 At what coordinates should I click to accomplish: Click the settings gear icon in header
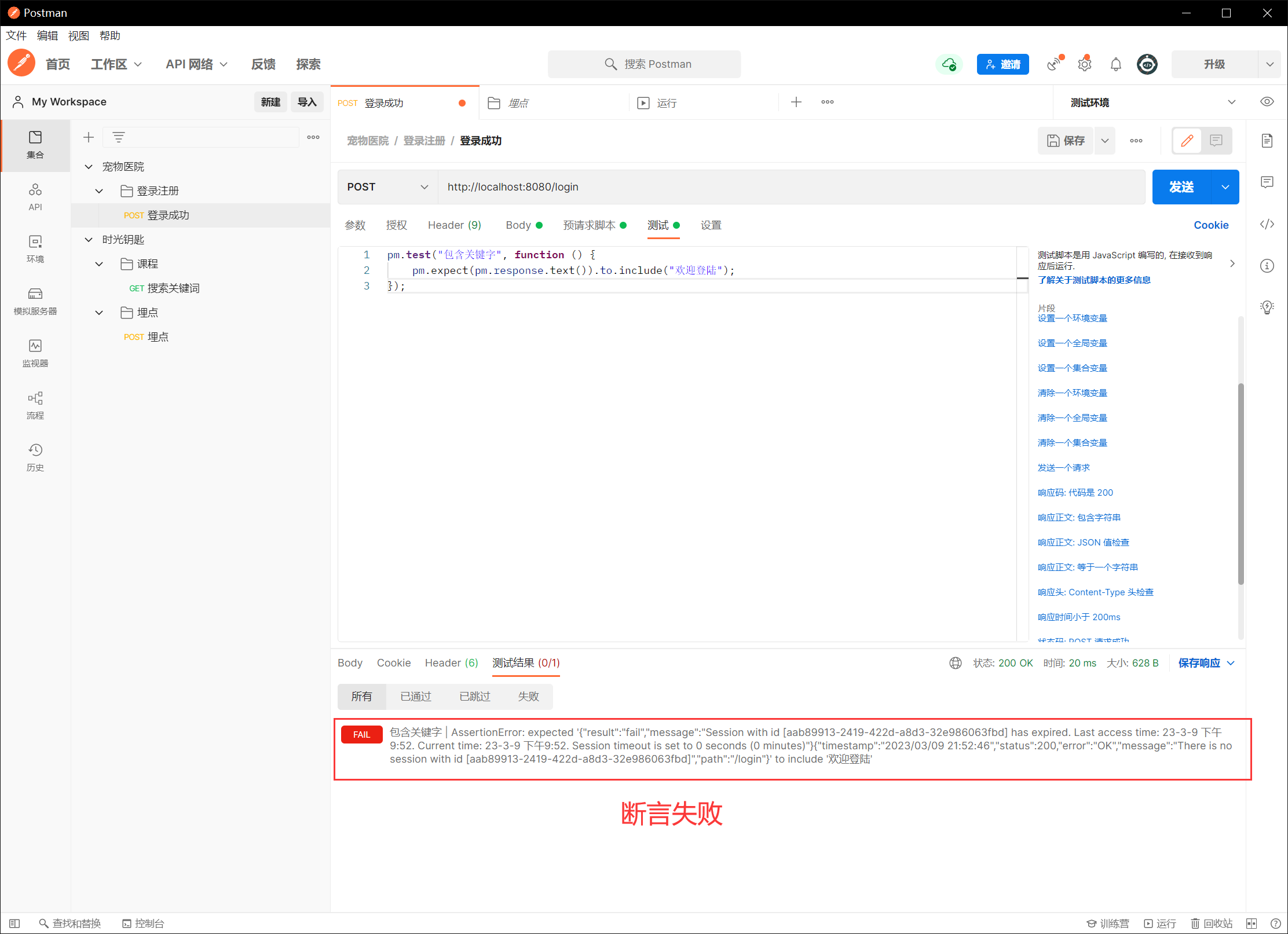click(1084, 64)
